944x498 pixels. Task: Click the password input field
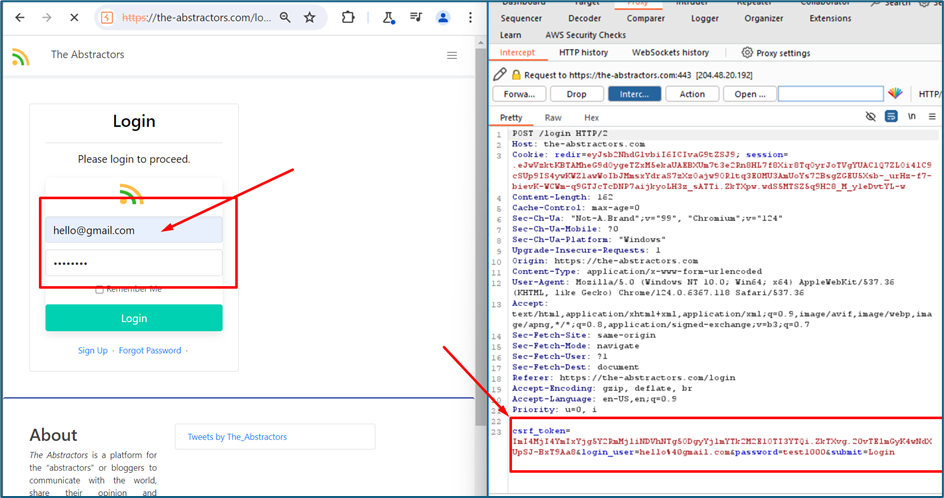[134, 263]
